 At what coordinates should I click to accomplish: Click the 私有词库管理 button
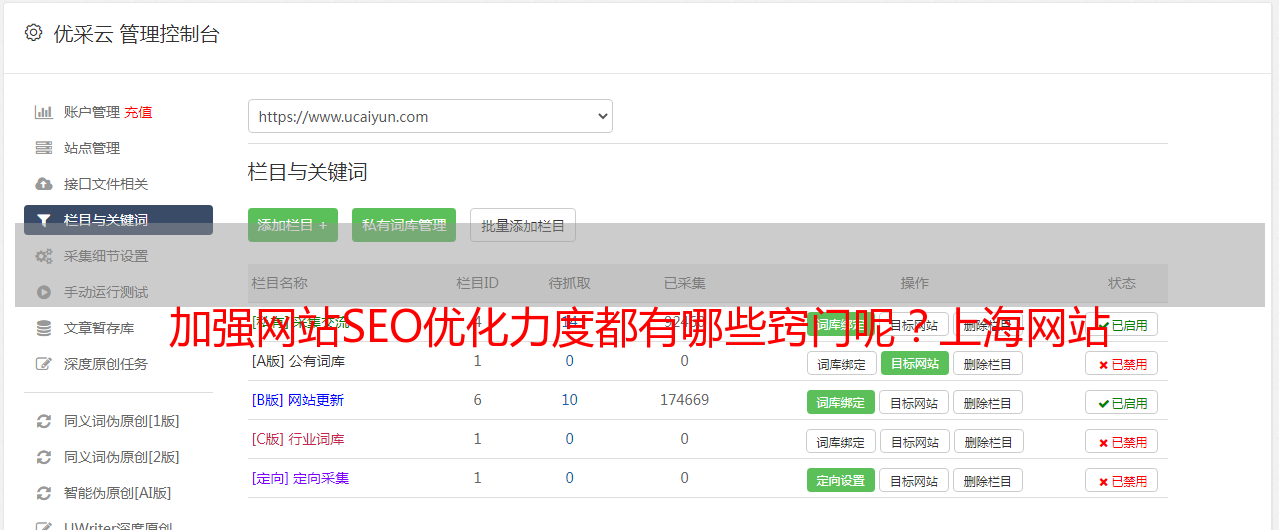(x=404, y=225)
